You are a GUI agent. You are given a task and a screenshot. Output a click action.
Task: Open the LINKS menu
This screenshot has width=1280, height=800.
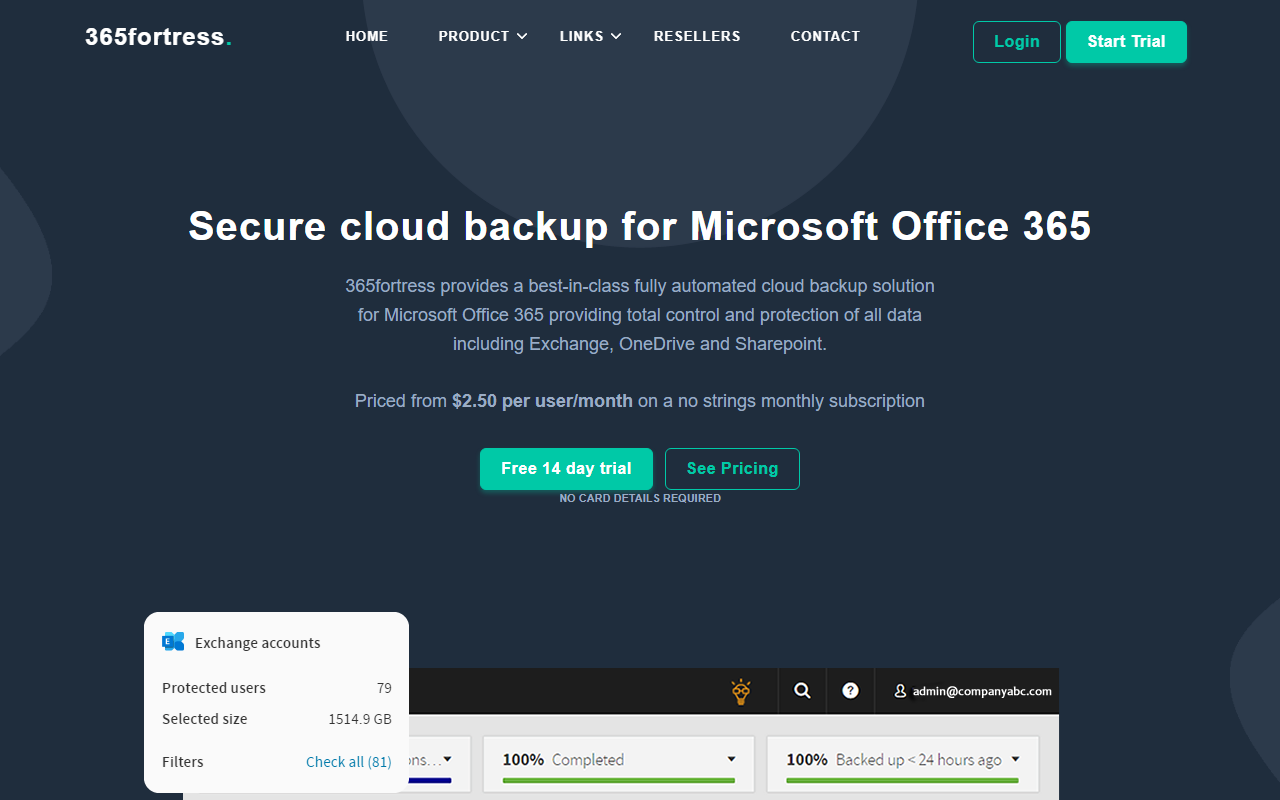pos(581,36)
